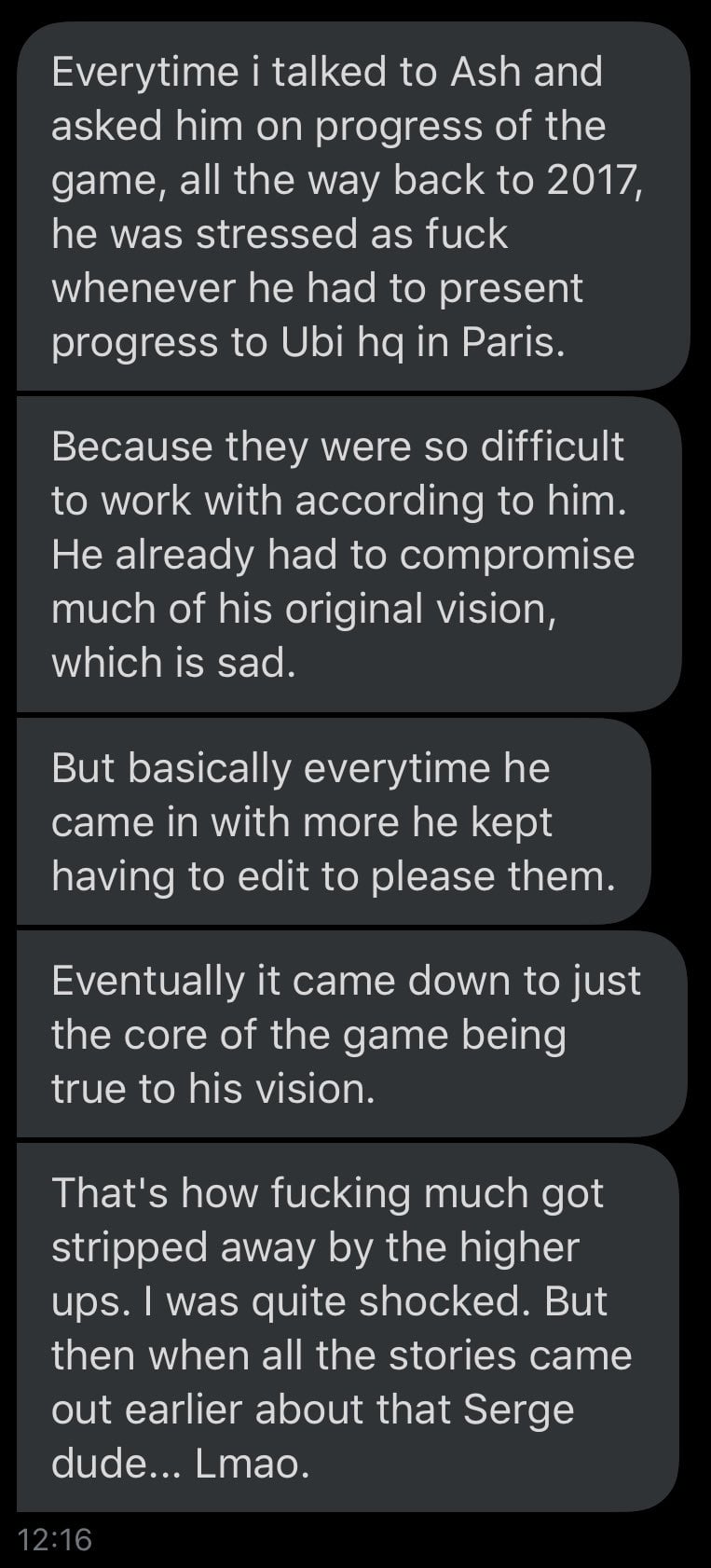
Task: Tap the text "true to his vision."
Action: [213, 1088]
